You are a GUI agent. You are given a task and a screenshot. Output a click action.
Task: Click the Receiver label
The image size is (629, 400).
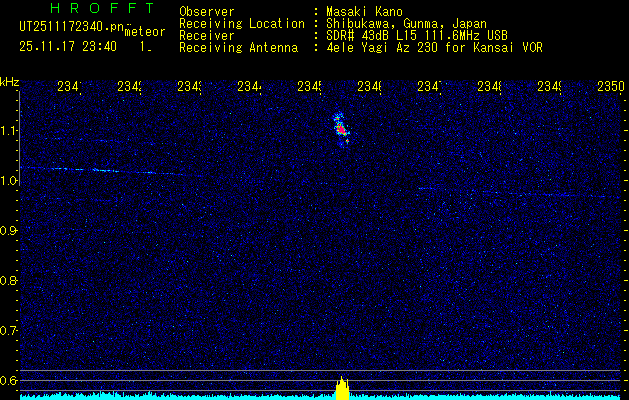pos(207,36)
